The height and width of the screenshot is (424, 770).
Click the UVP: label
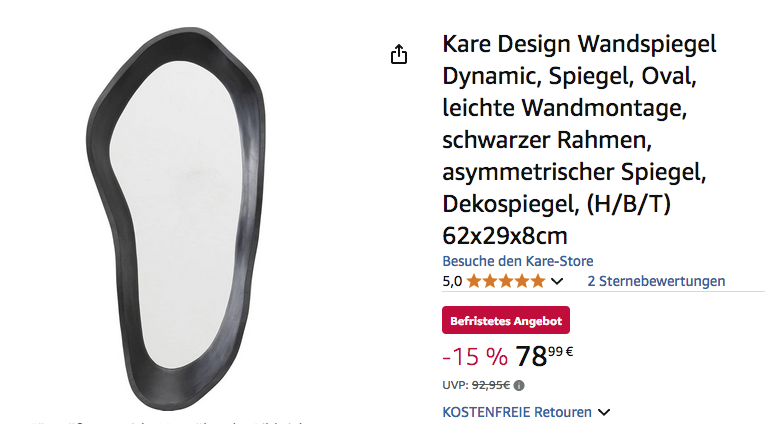pyautogui.click(x=456, y=385)
